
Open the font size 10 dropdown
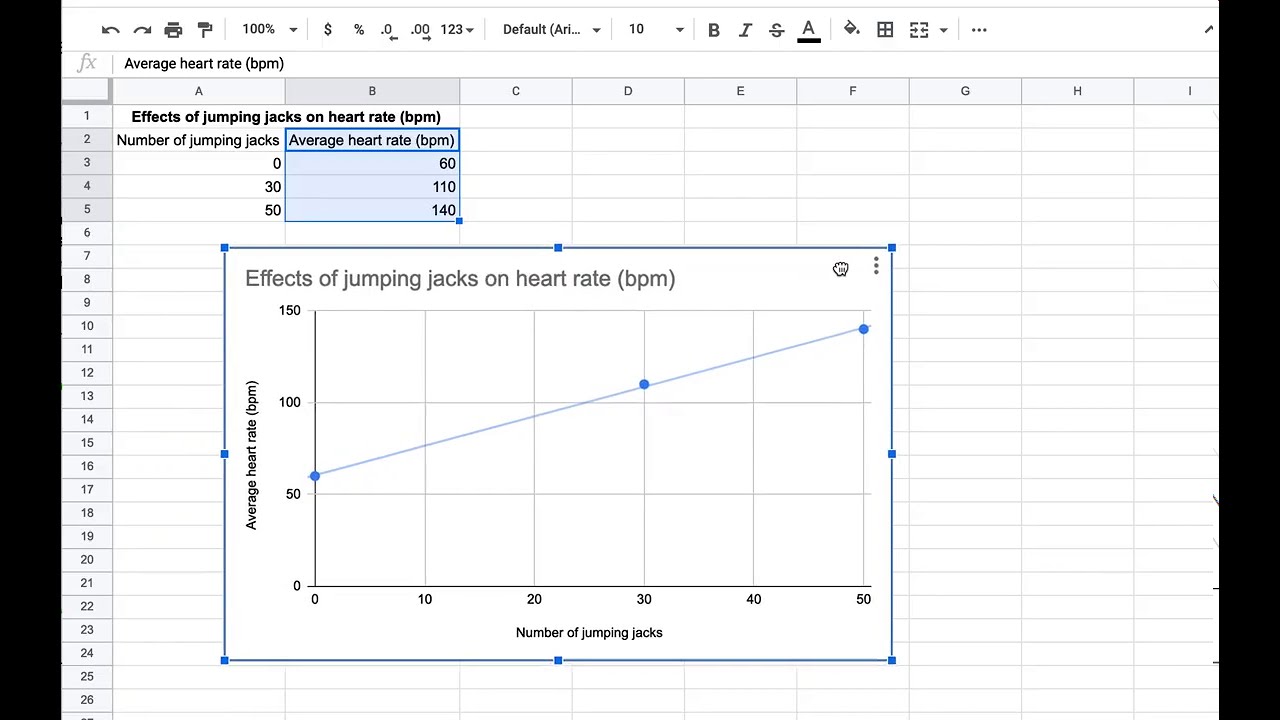[656, 30]
